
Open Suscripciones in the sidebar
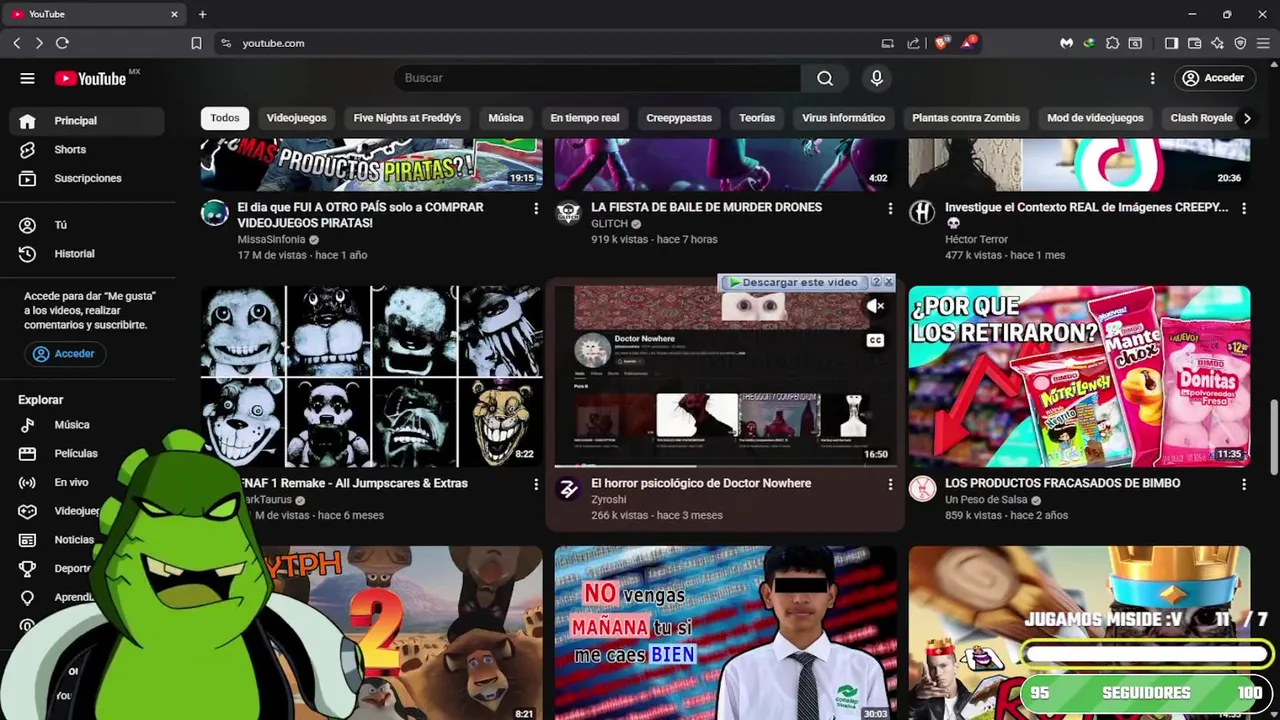[x=87, y=178]
